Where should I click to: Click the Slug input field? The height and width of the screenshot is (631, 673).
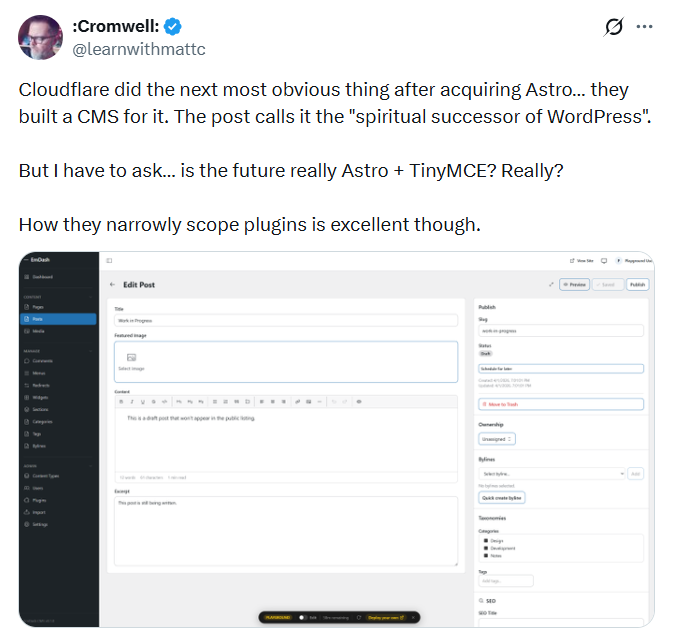[x=559, y=329]
